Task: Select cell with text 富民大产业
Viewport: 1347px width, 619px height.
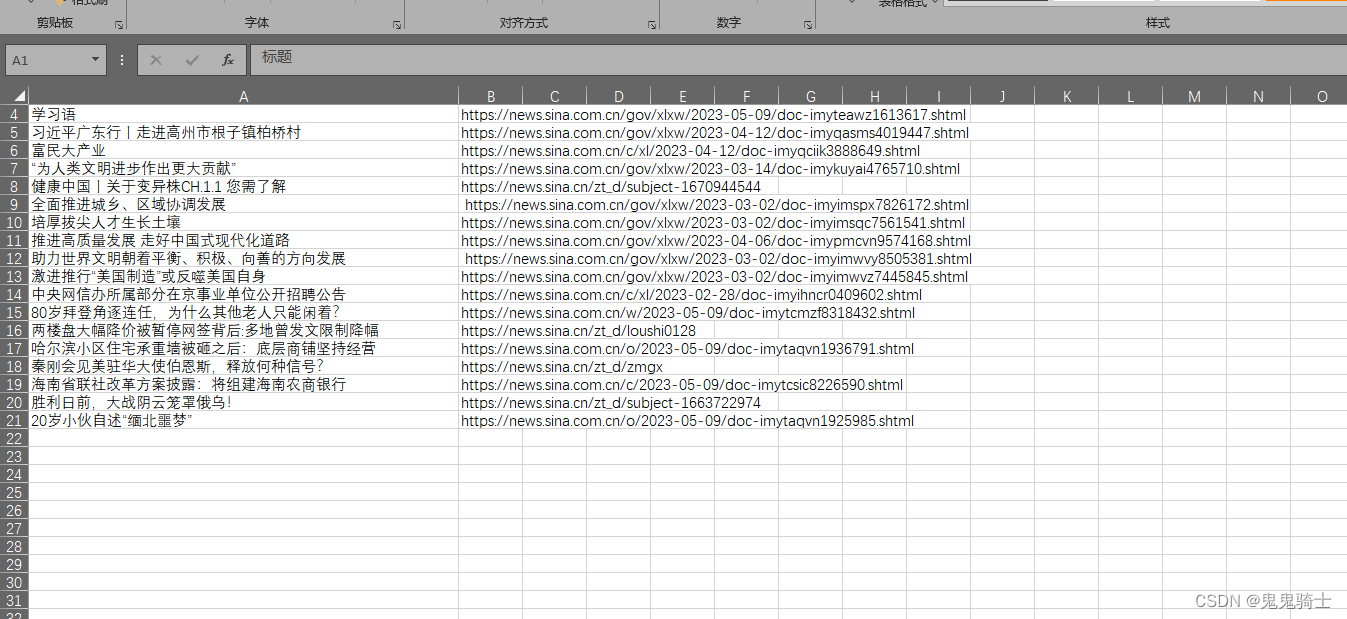Action: pos(244,150)
